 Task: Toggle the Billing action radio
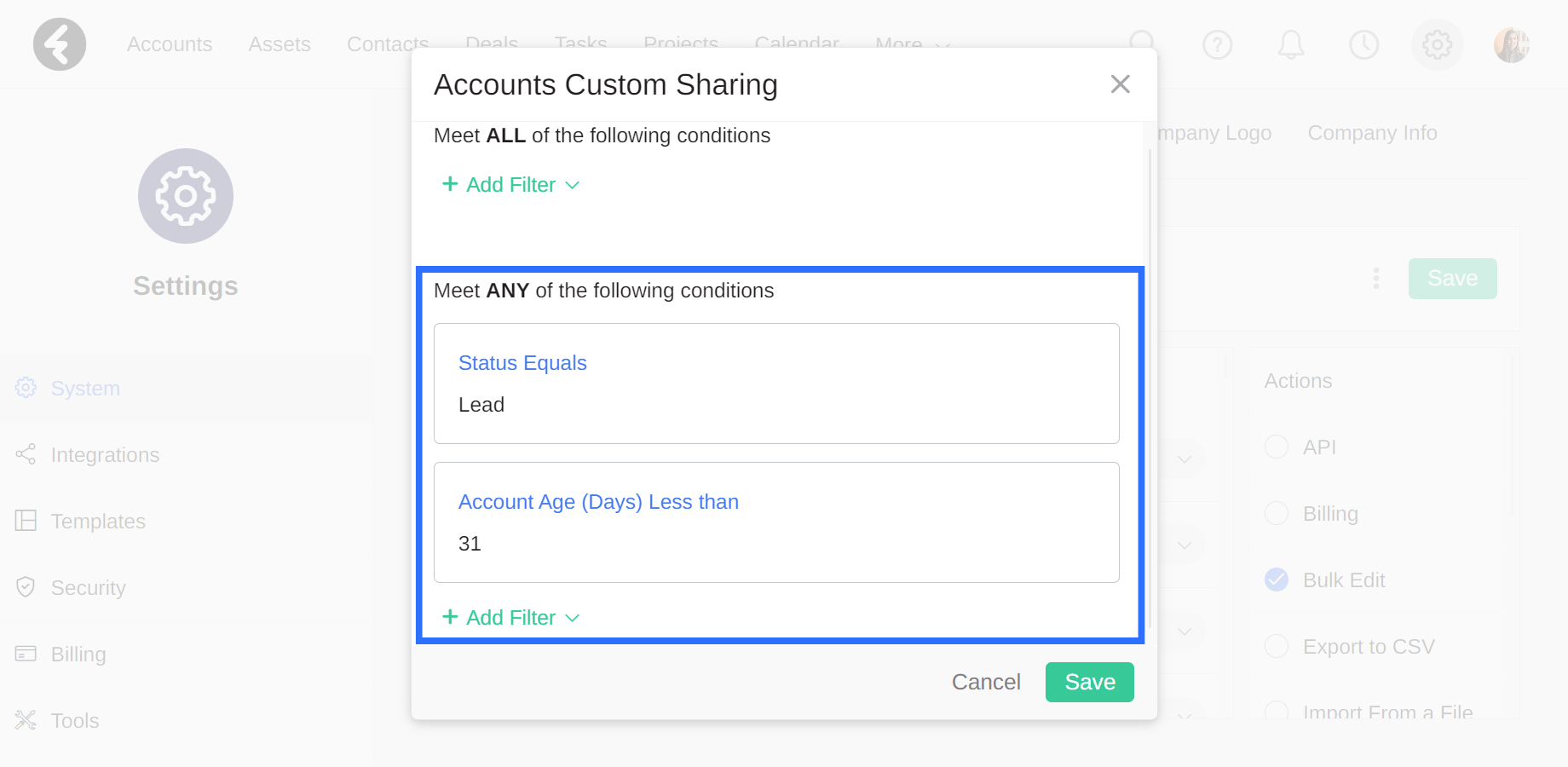tap(1277, 513)
